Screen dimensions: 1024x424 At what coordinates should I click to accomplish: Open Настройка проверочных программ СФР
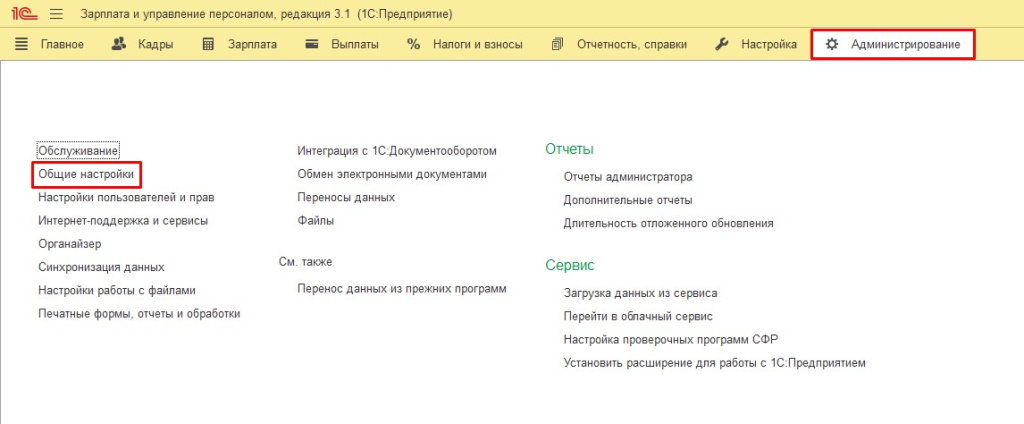(x=671, y=340)
